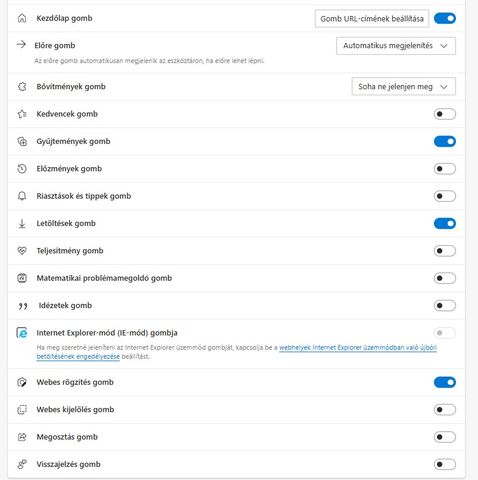This screenshot has height=480, width=478.
Task: Click the Internet Explorer-mód icon
Action: pos(22,333)
